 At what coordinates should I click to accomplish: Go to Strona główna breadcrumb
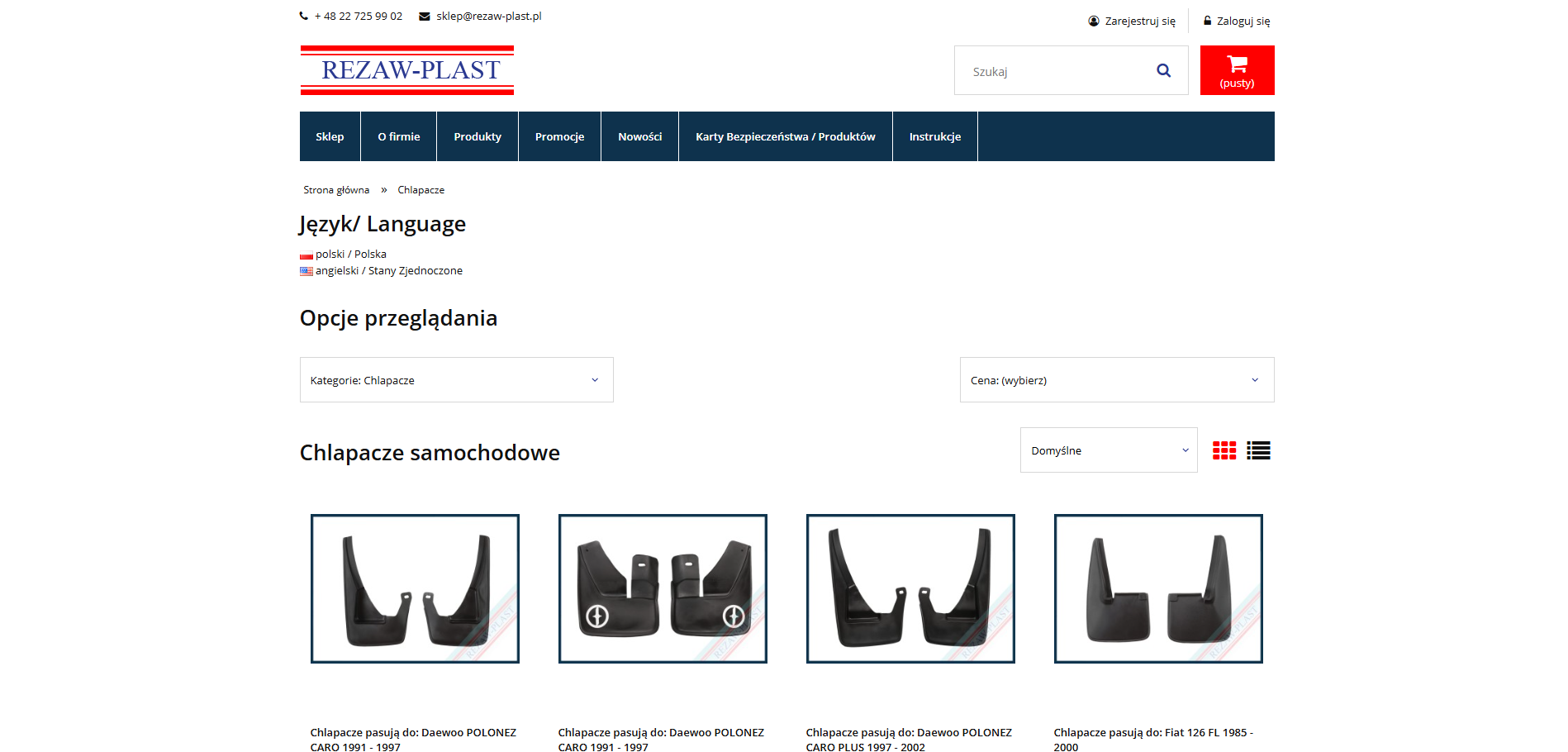pos(336,190)
